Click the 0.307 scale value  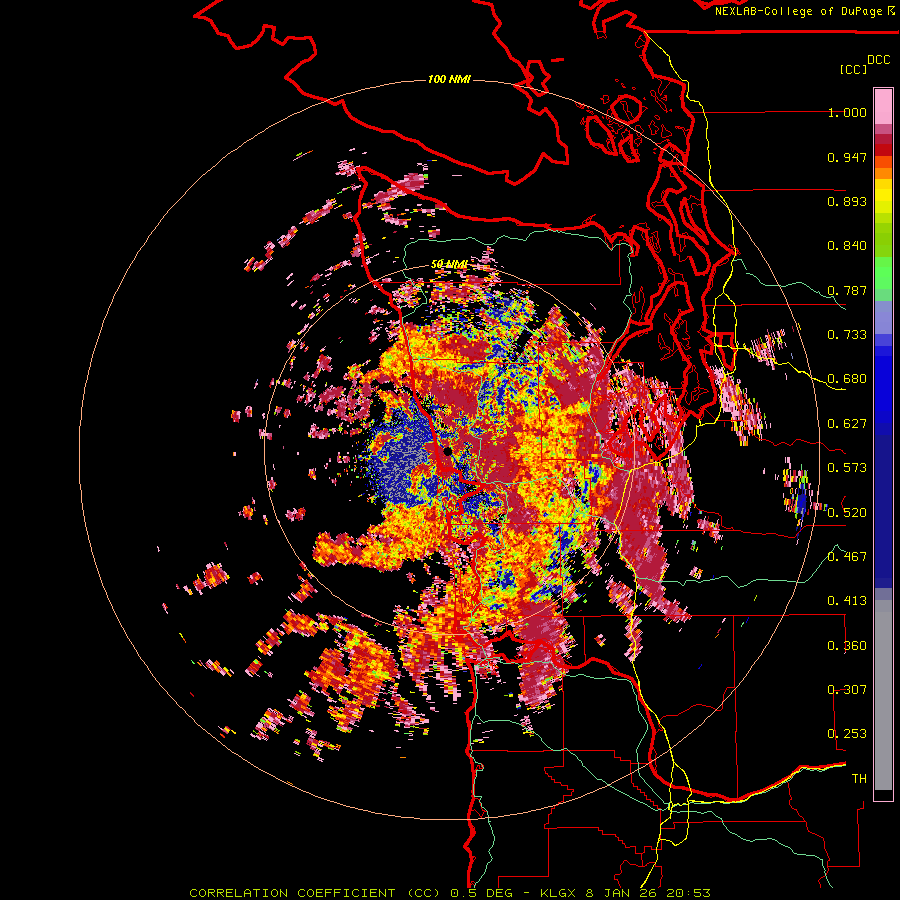[x=847, y=690]
